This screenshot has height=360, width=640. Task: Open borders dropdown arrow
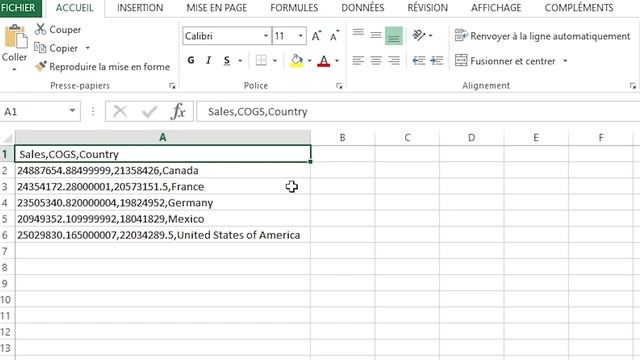pos(275,61)
